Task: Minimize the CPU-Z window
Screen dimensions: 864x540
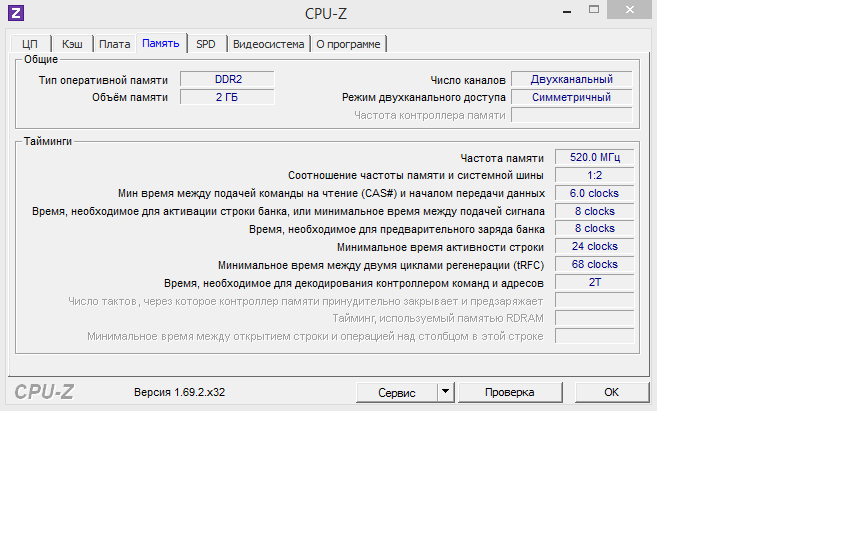Action: (567, 10)
